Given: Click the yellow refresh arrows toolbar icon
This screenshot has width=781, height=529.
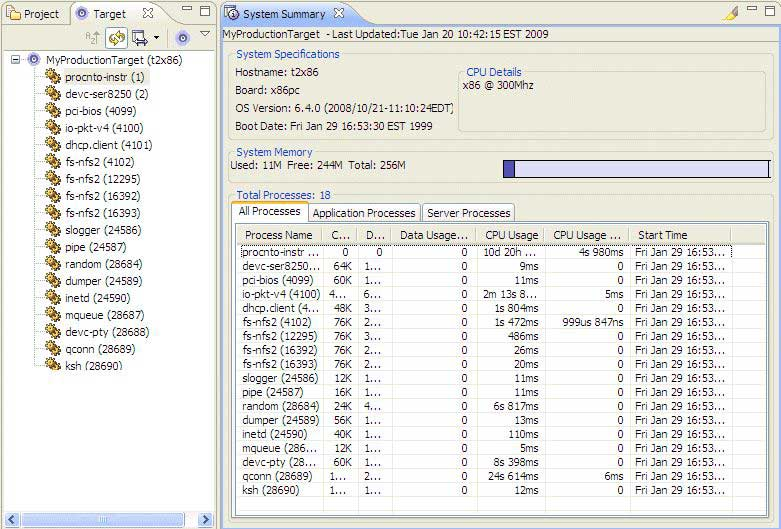Looking at the screenshot, I should point(116,38).
